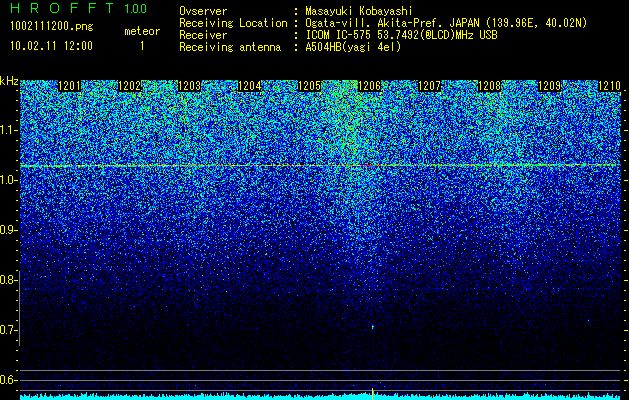Viewport: 629px width, 400px height.
Task: Click the Receiving antenna label
Action: [230, 47]
